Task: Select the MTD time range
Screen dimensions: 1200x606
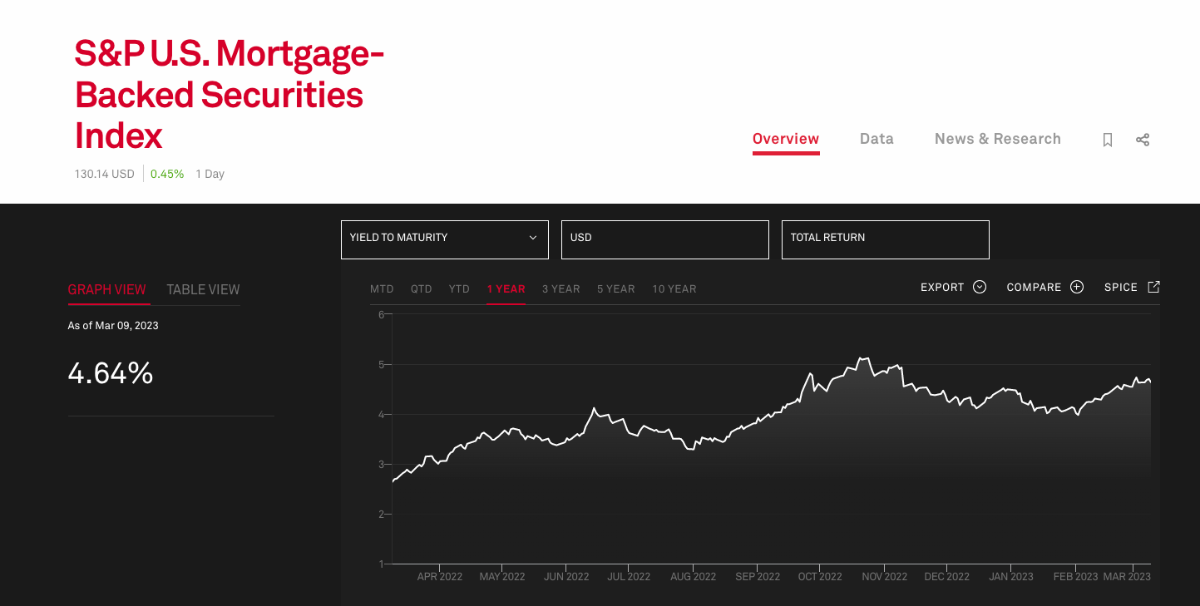Action: [x=382, y=289]
